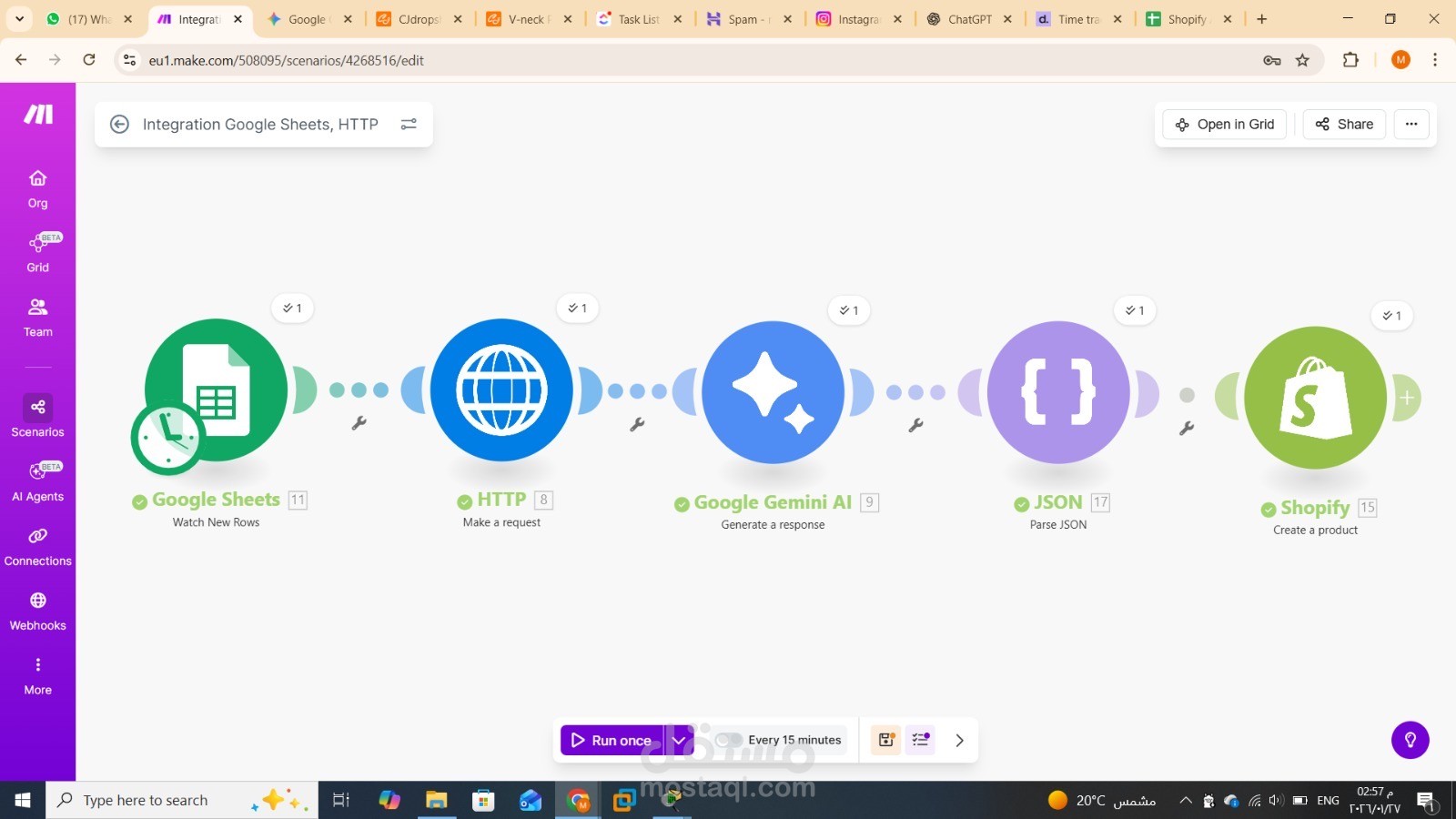
Task: Open File Explorer from the taskbar
Action: (x=437, y=800)
